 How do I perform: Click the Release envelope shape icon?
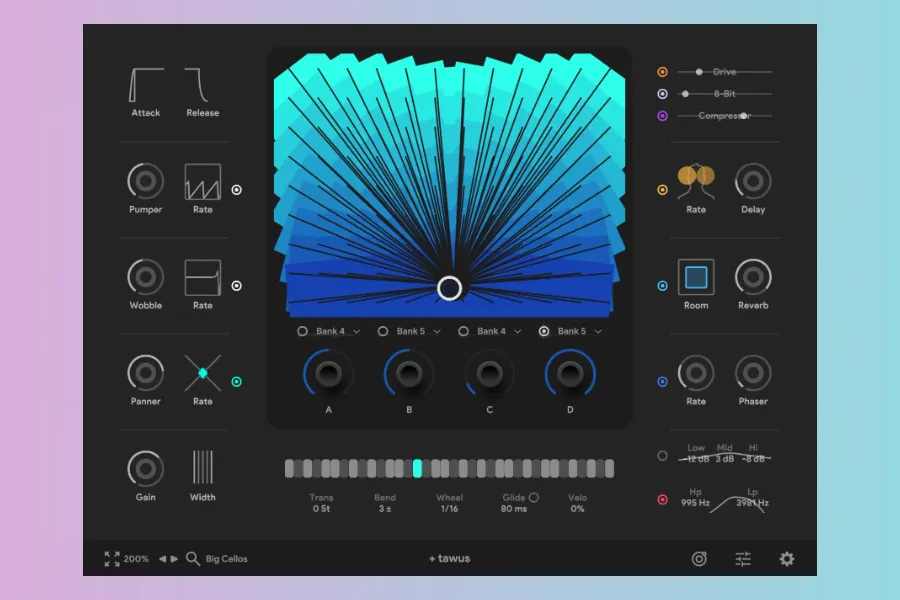tap(202, 84)
